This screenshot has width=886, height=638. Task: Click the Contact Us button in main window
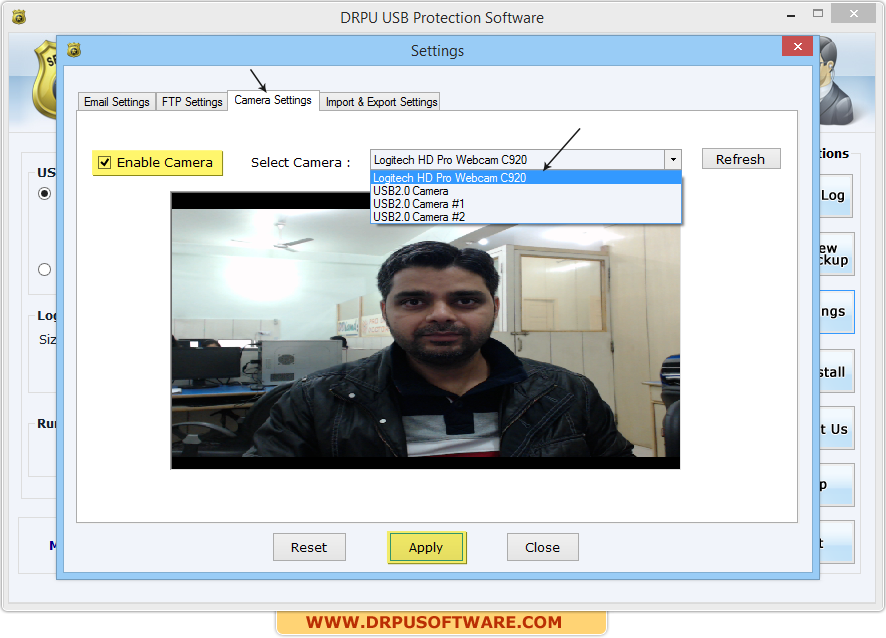point(836,428)
